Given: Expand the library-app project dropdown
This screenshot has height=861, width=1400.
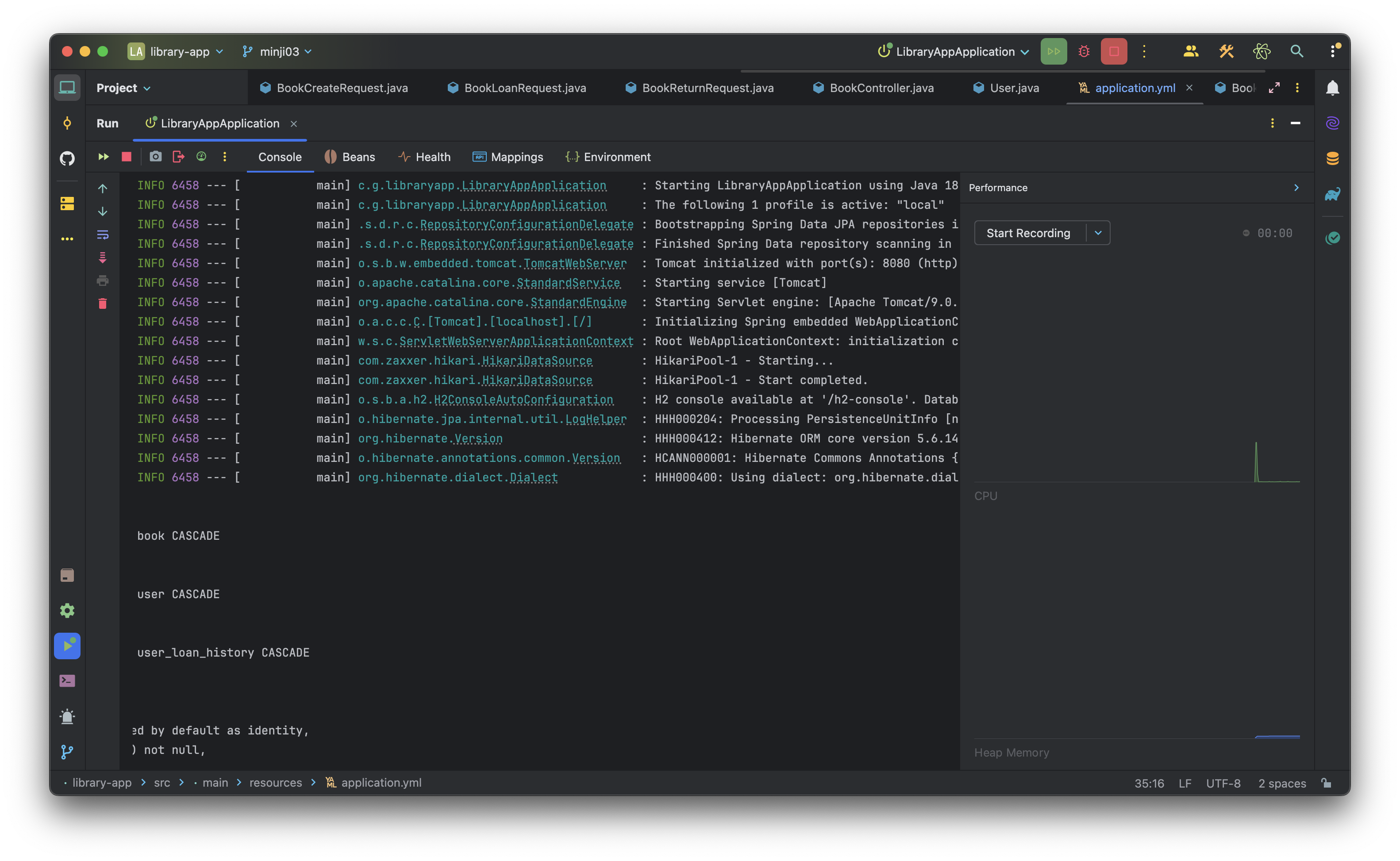Looking at the screenshot, I should [x=175, y=51].
